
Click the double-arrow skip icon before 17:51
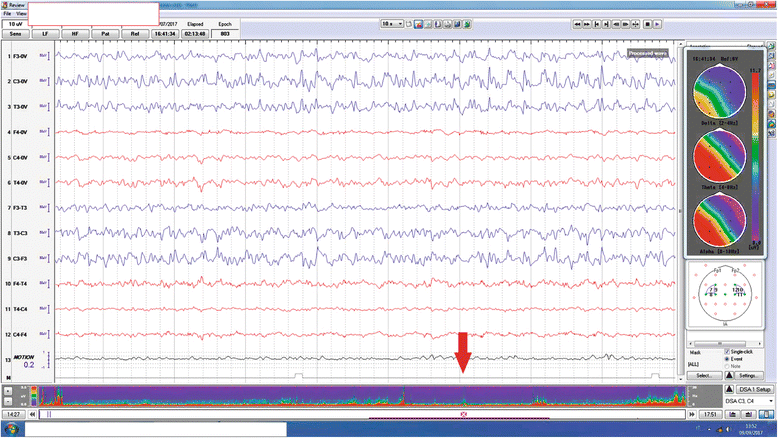click(692, 413)
